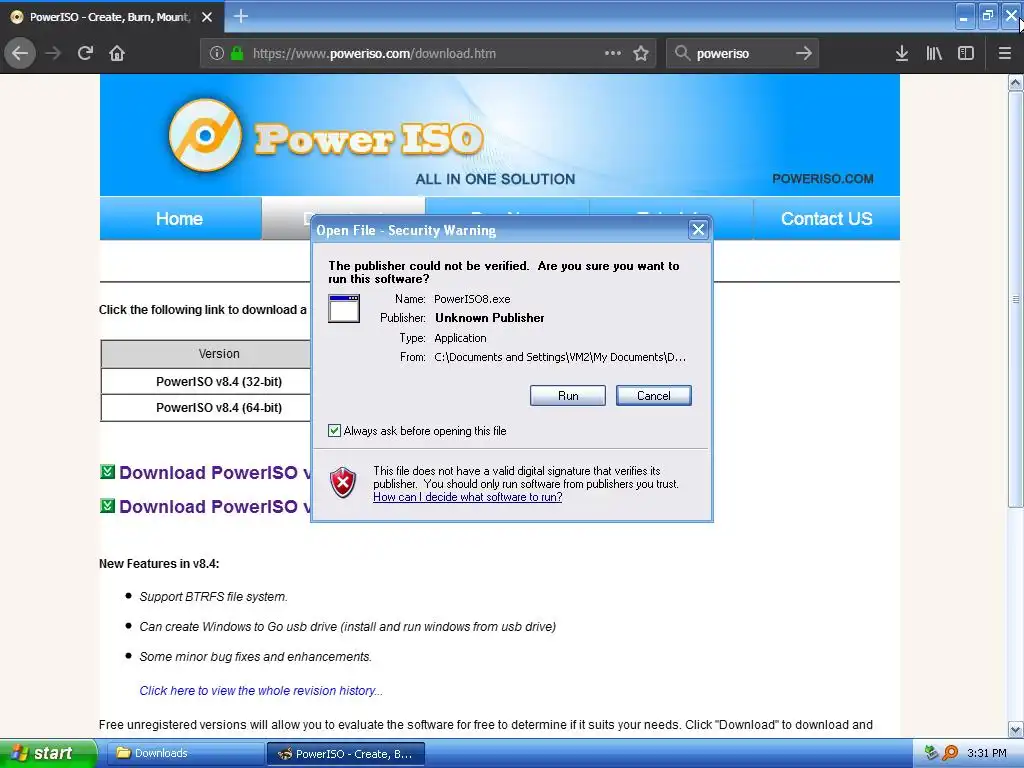Screen dimensions: 1024x768
Task: Click the page vertical scrollbar thumb
Action: click(1015, 299)
